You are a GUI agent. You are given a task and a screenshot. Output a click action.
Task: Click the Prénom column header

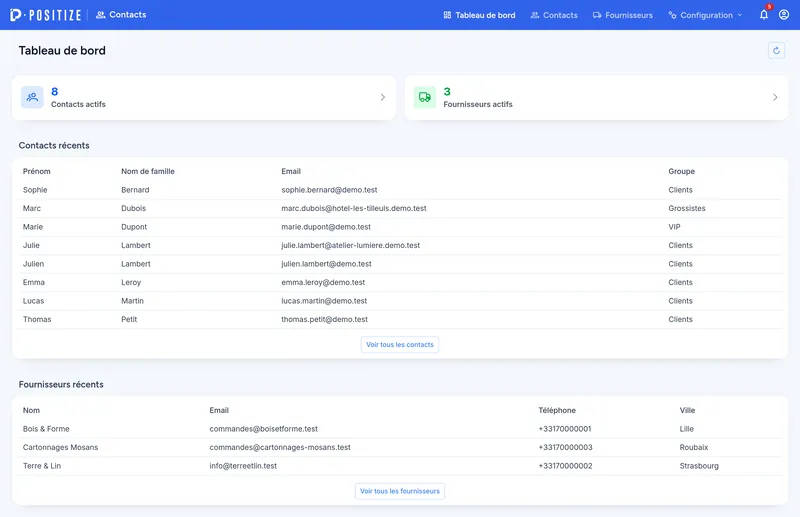point(36,171)
